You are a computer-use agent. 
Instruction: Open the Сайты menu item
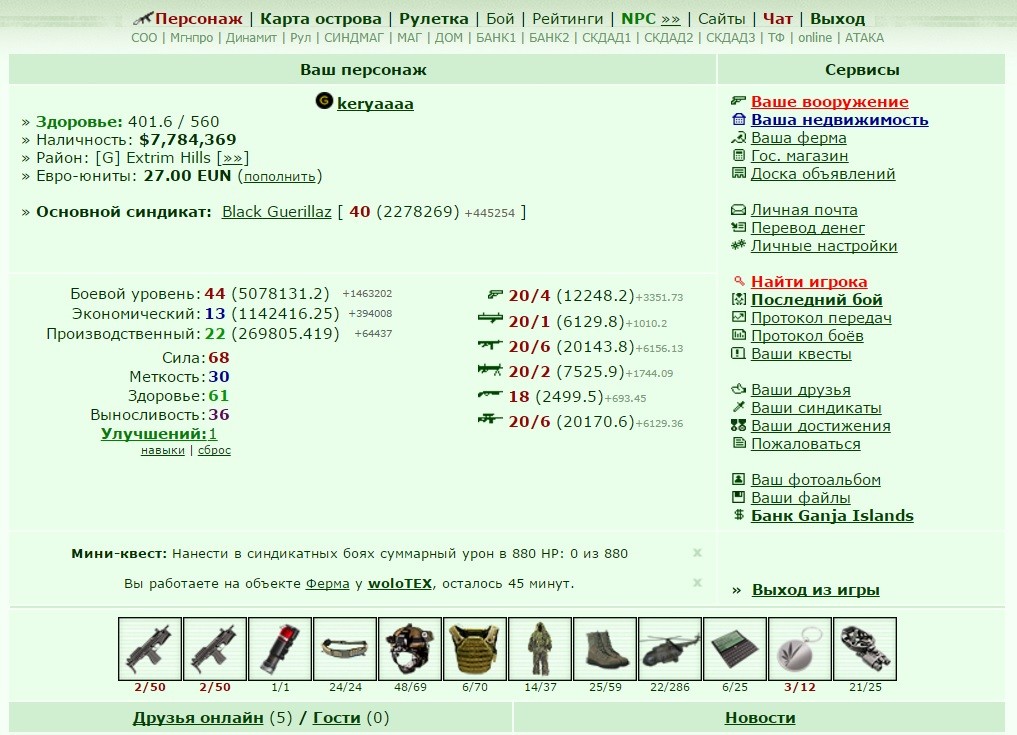coord(721,19)
